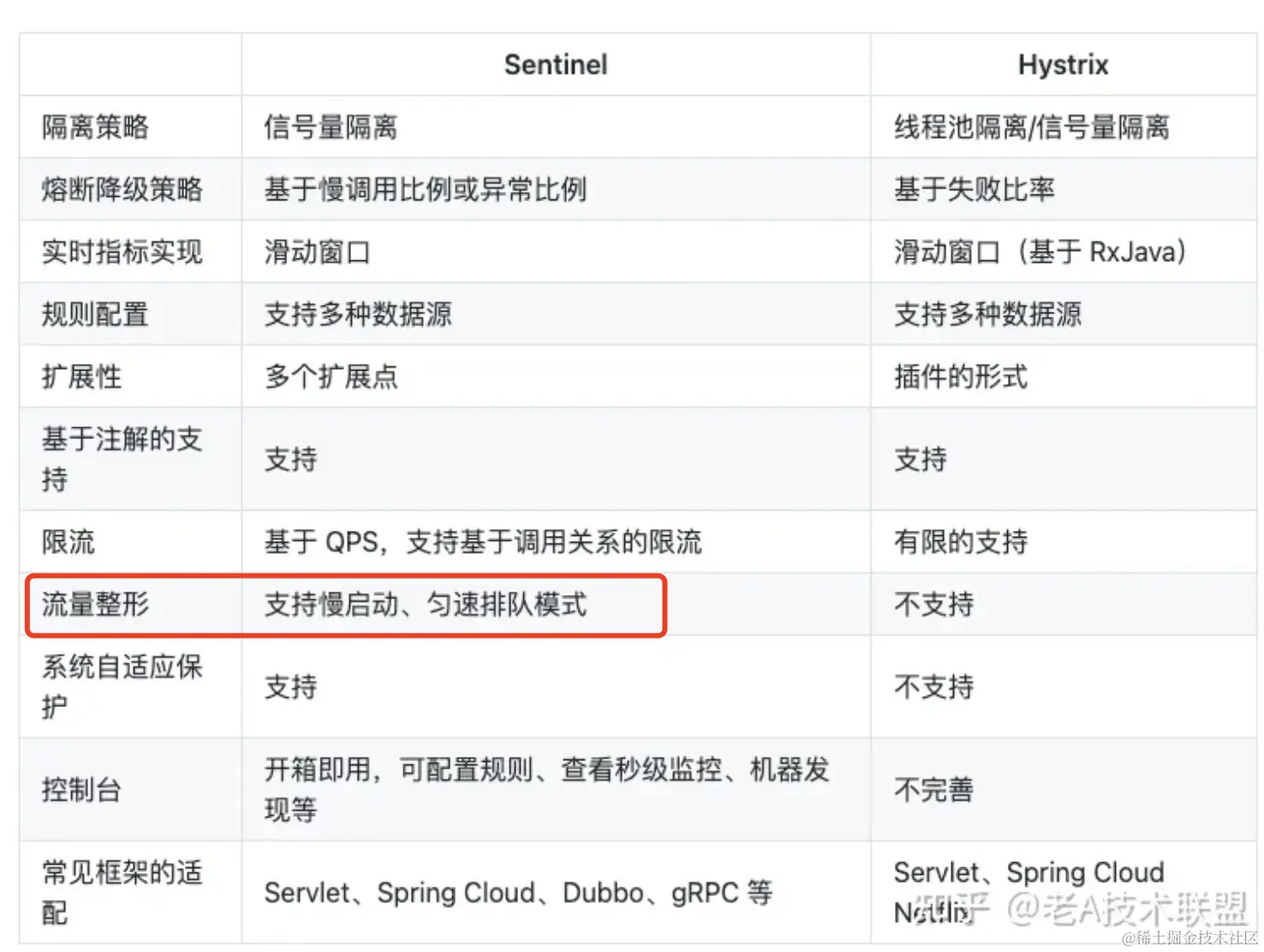Click the 基于慢调用比例或异常比例 cell
This screenshot has height=952, width=1264.
(556, 189)
